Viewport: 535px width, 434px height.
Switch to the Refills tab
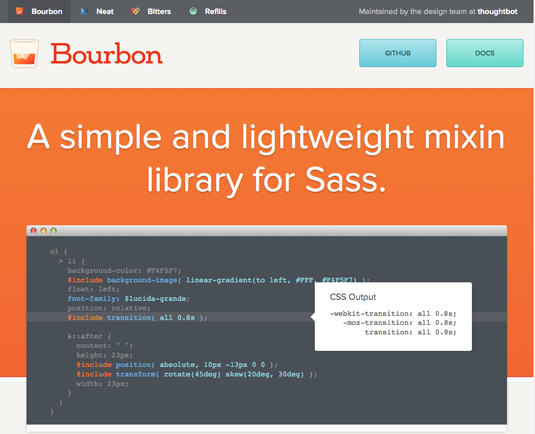coord(208,11)
